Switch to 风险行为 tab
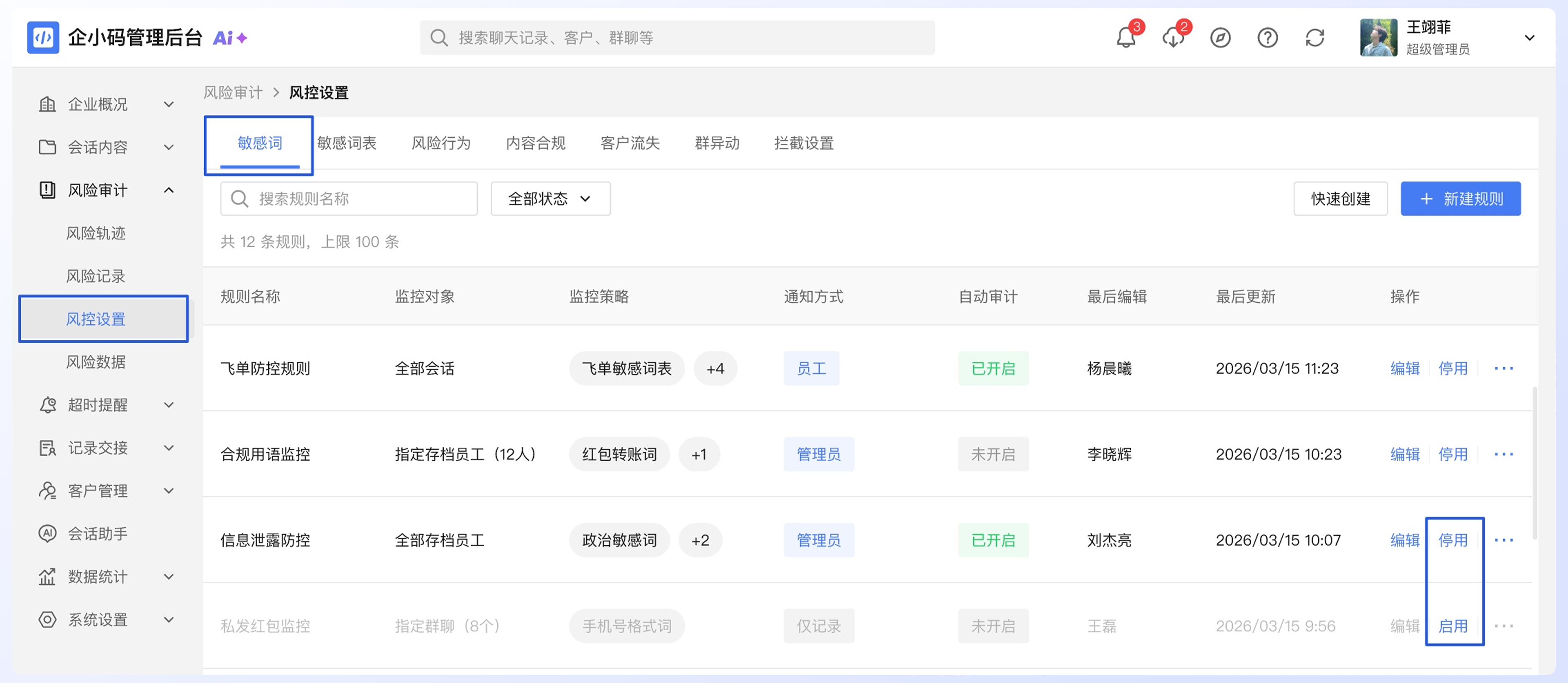This screenshot has height=683, width=1568. [x=441, y=144]
